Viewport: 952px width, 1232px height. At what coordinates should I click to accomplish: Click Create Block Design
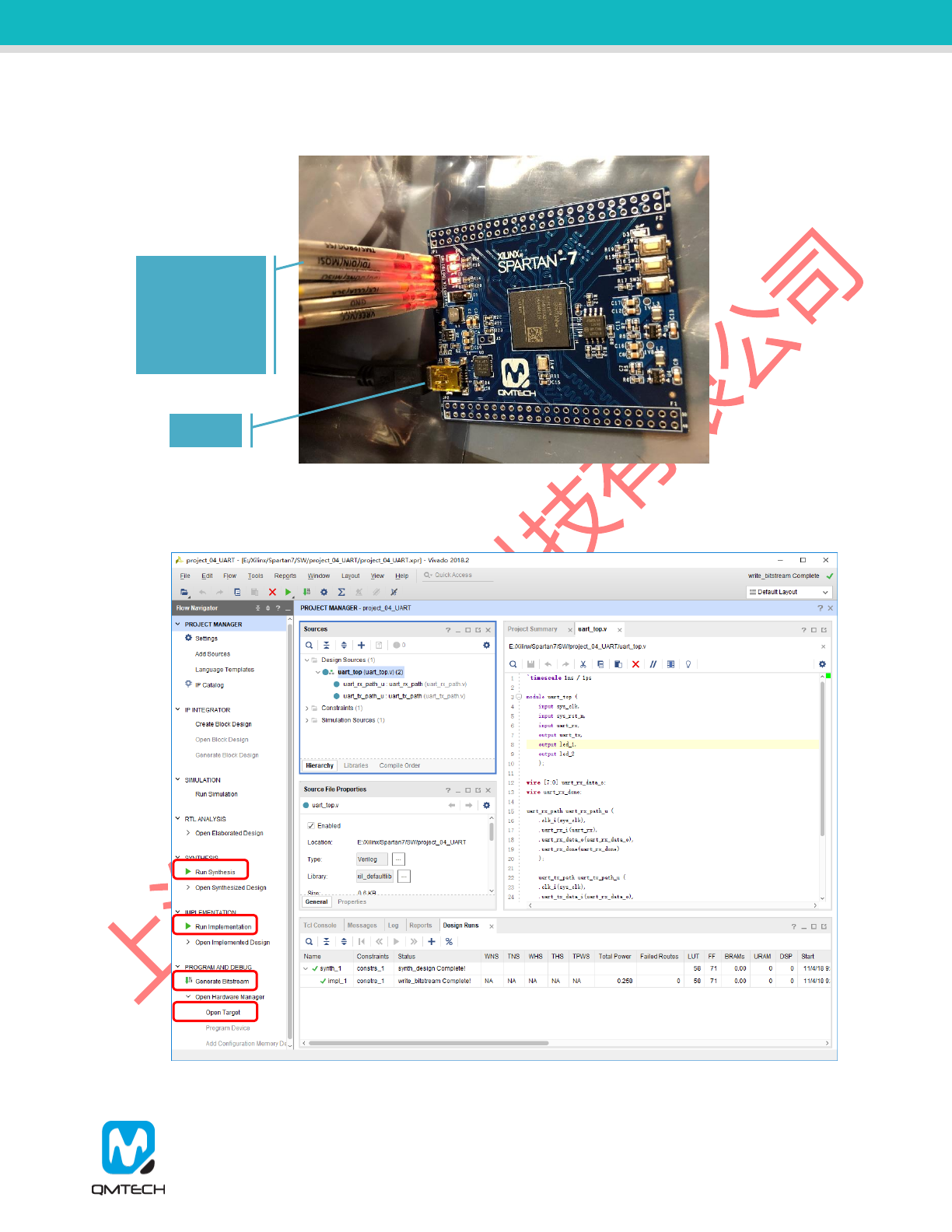pos(223,724)
